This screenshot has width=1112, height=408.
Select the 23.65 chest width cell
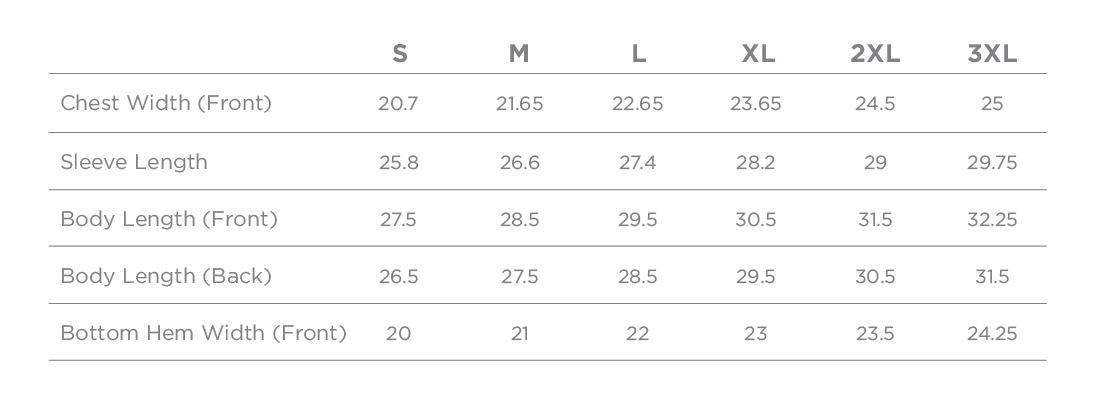pyautogui.click(x=755, y=104)
